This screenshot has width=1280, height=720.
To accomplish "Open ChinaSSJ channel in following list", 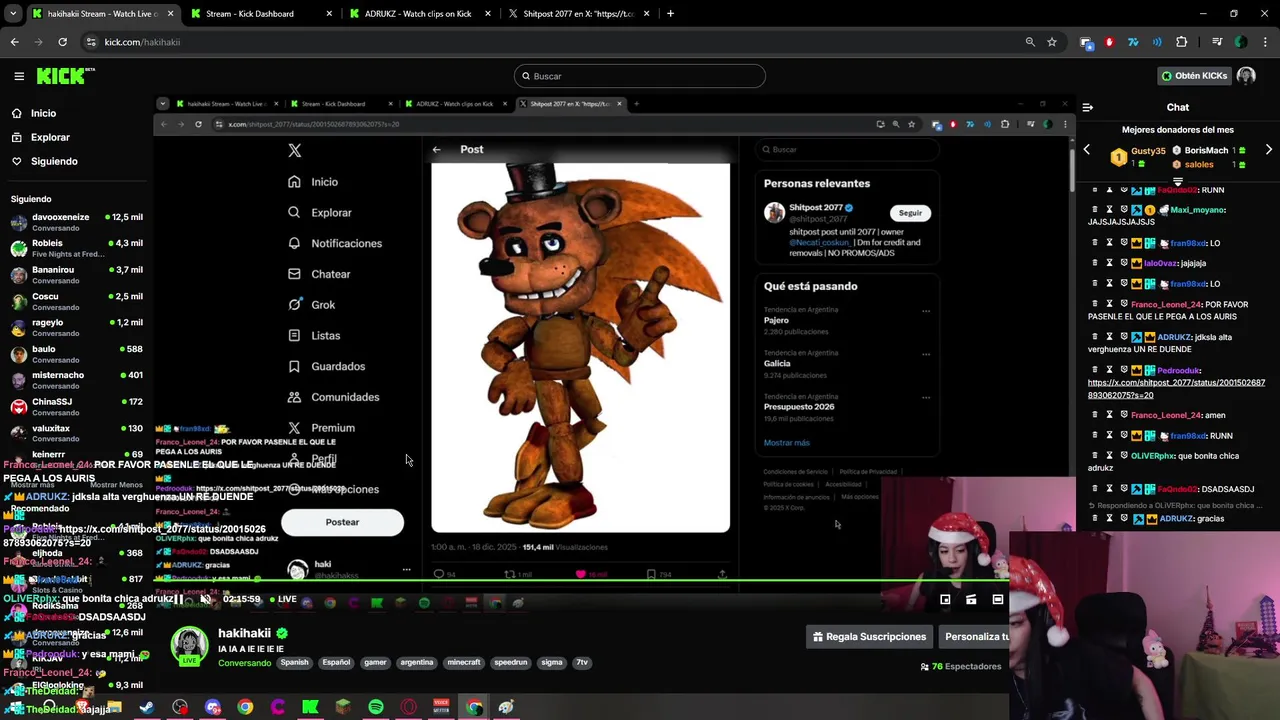I will (x=76, y=407).
